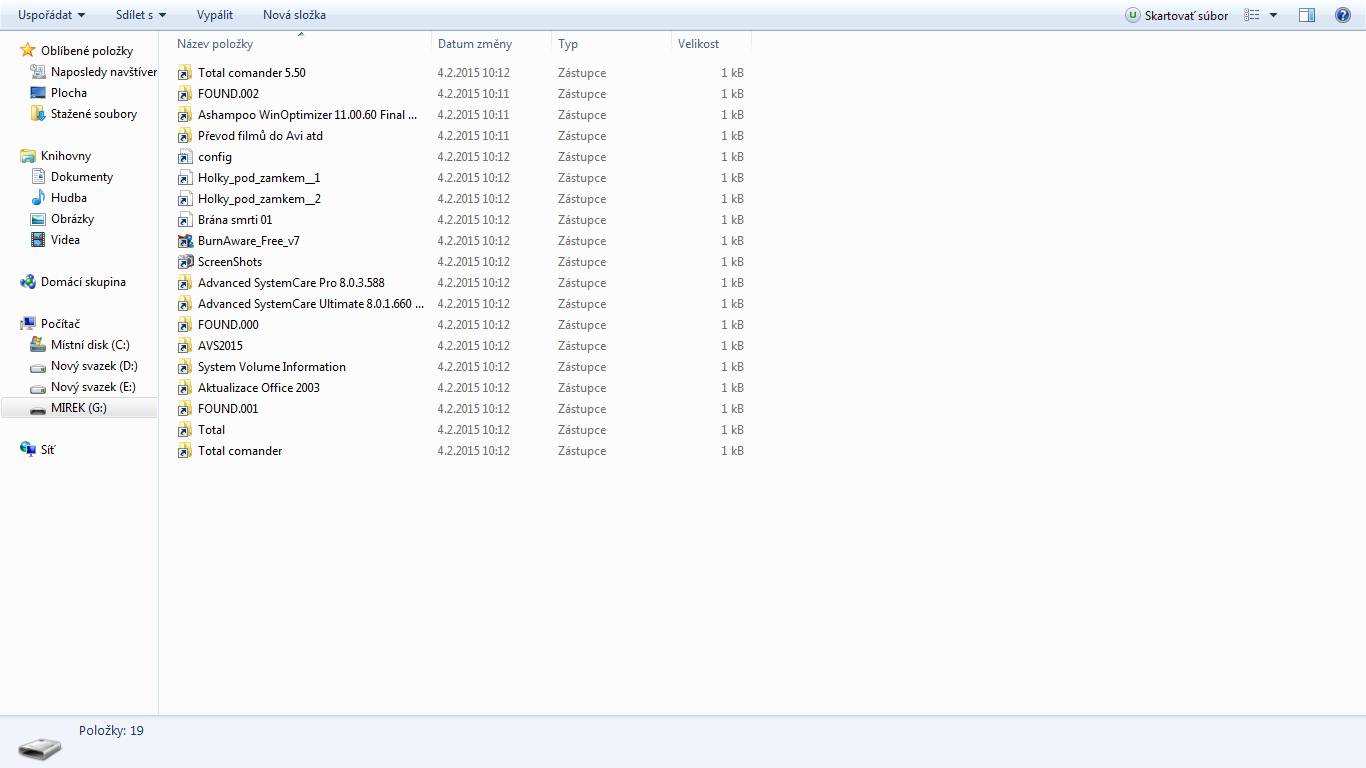Click the Total comander 5.50 shortcut icon

coord(184,73)
